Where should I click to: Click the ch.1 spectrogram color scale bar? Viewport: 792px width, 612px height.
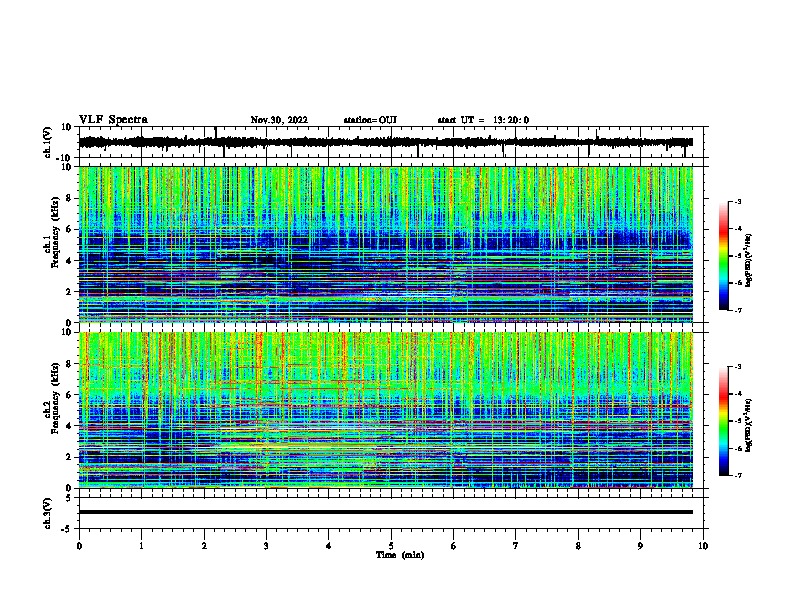[724, 256]
